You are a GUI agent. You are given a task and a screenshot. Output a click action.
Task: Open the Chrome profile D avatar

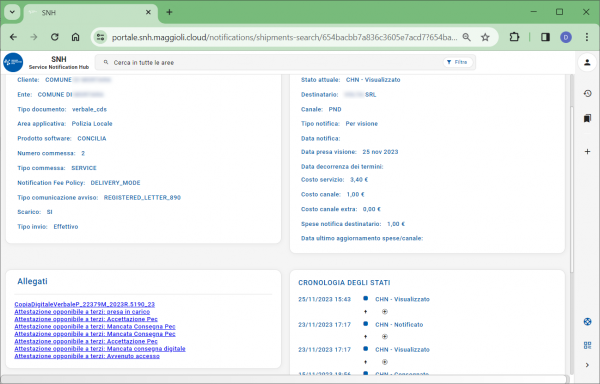[566, 37]
